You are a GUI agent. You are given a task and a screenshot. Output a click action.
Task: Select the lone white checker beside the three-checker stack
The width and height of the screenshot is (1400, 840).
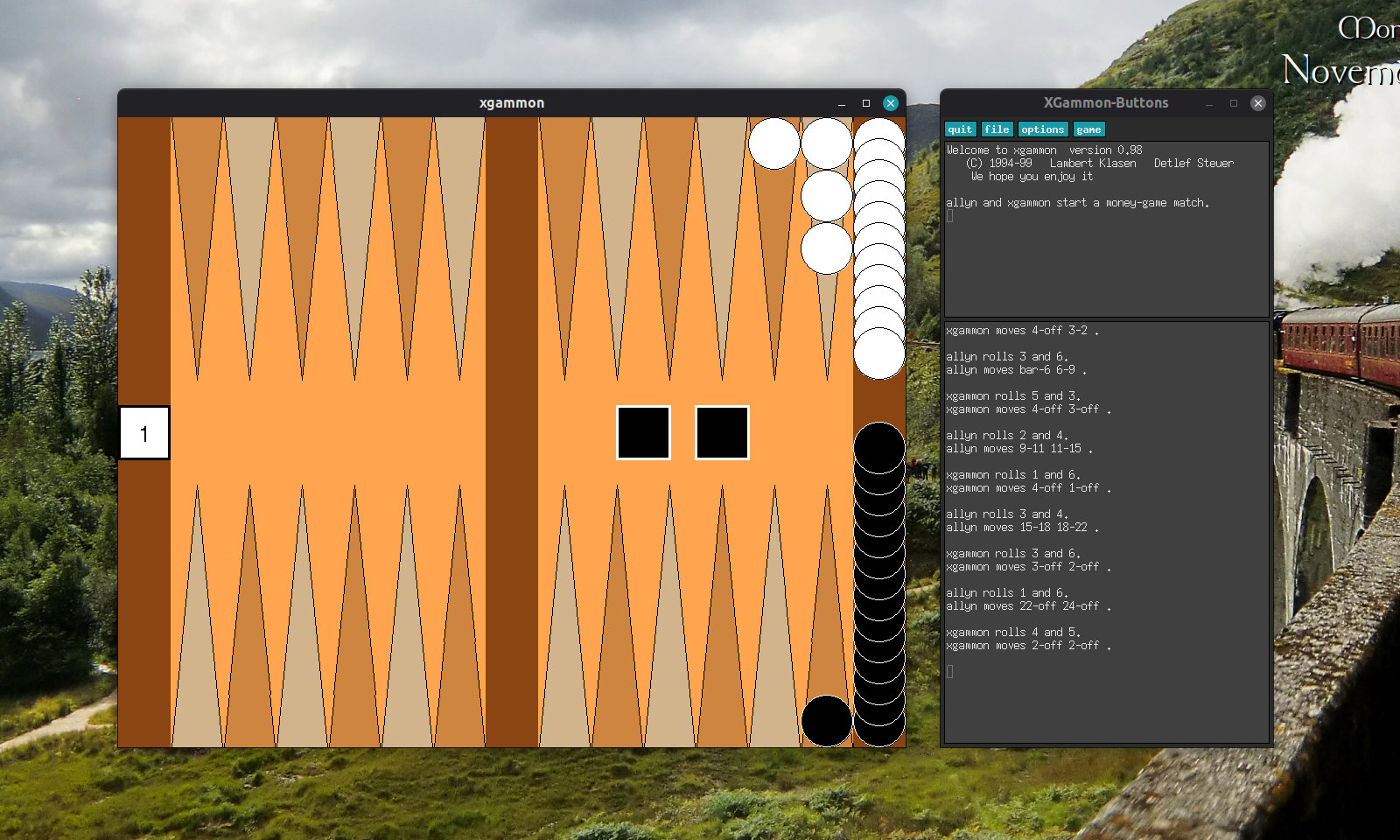pos(773,143)
